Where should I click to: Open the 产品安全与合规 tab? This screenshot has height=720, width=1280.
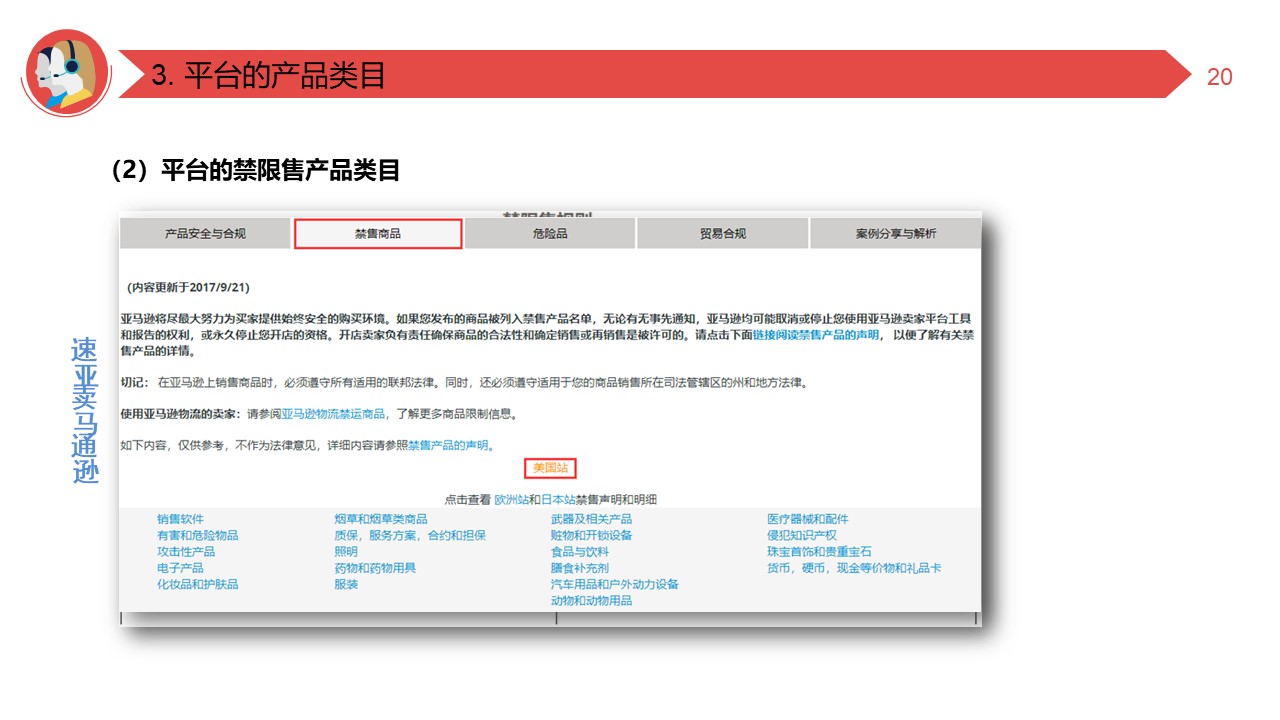click(205, 234)
